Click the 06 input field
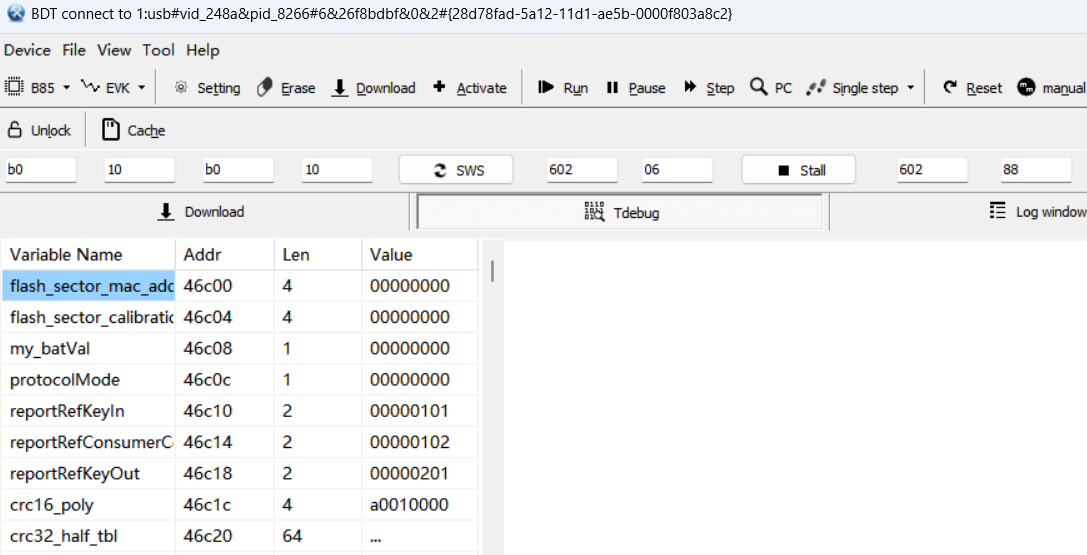 677,170
